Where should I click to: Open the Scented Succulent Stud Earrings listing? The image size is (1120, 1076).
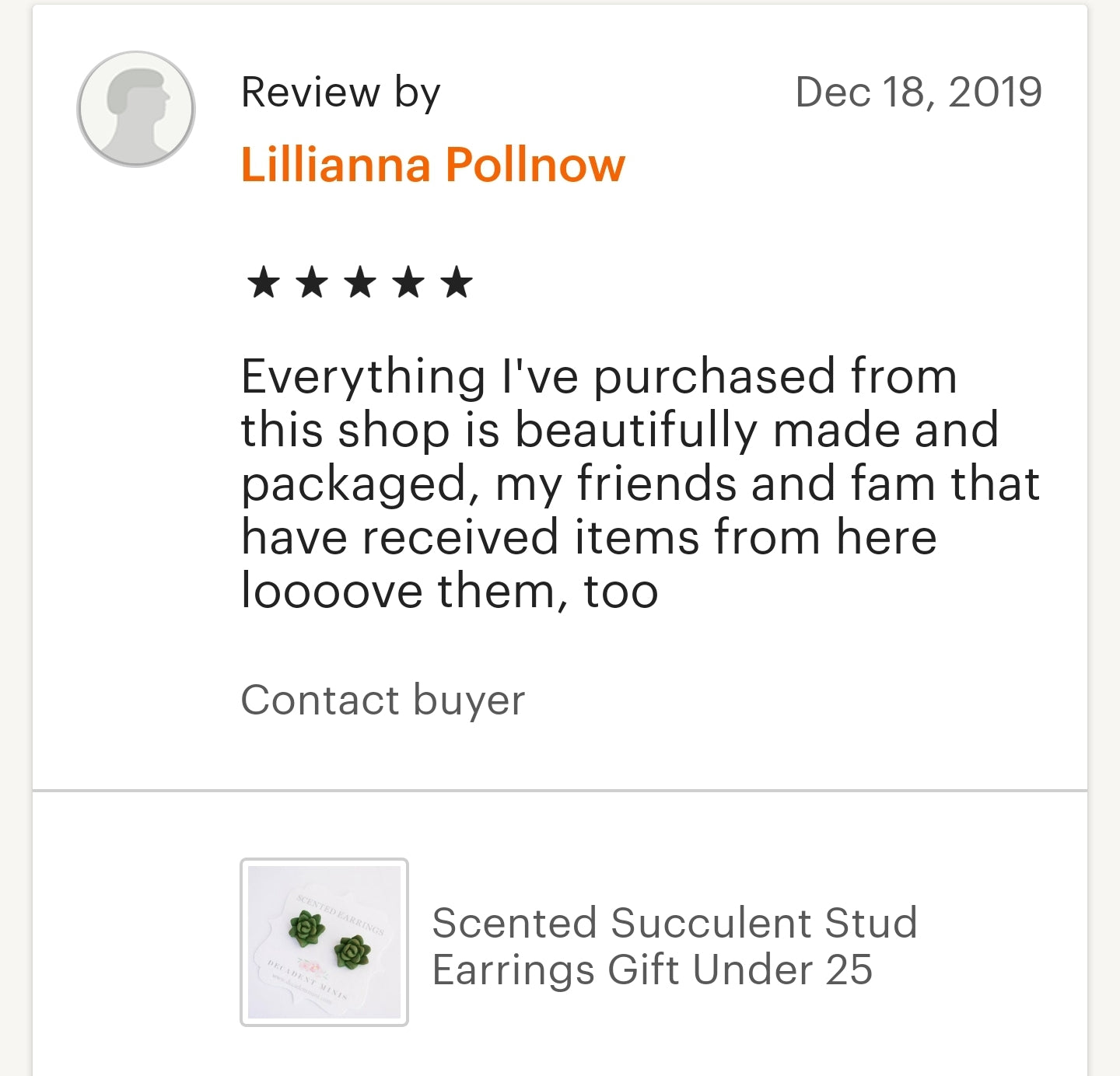pyautogui.click(x=674, y=945)
